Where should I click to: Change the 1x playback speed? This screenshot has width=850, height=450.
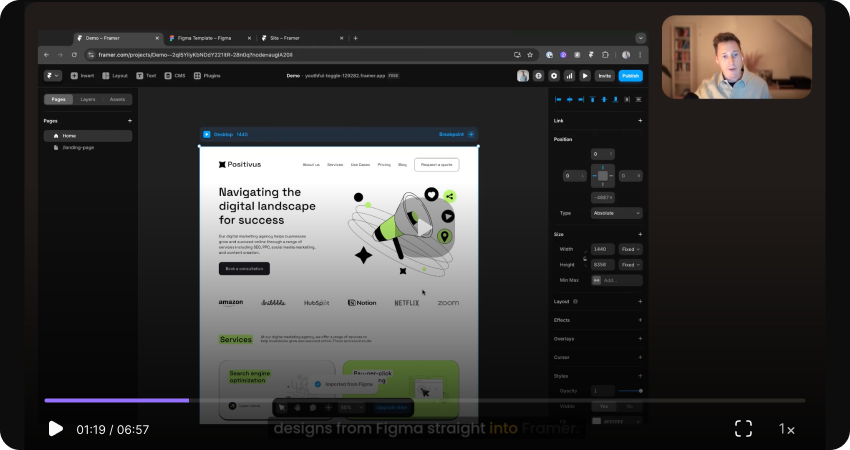(x=787, y=429)
